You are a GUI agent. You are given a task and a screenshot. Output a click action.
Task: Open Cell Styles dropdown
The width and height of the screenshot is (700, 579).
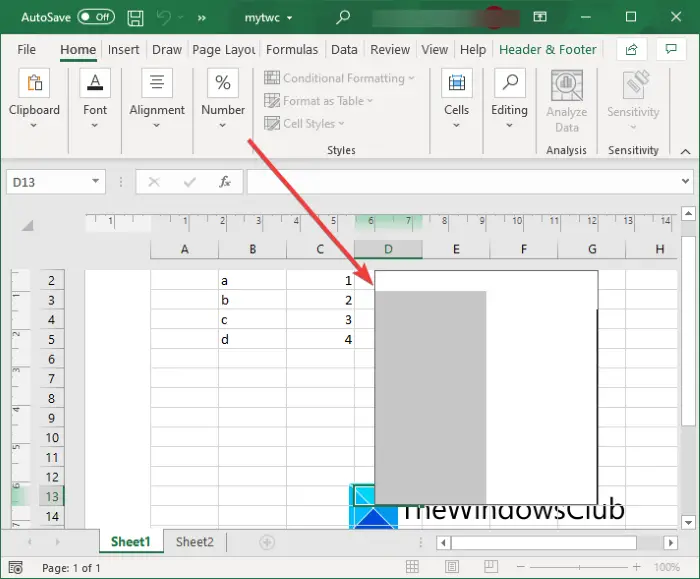(304, 123)
